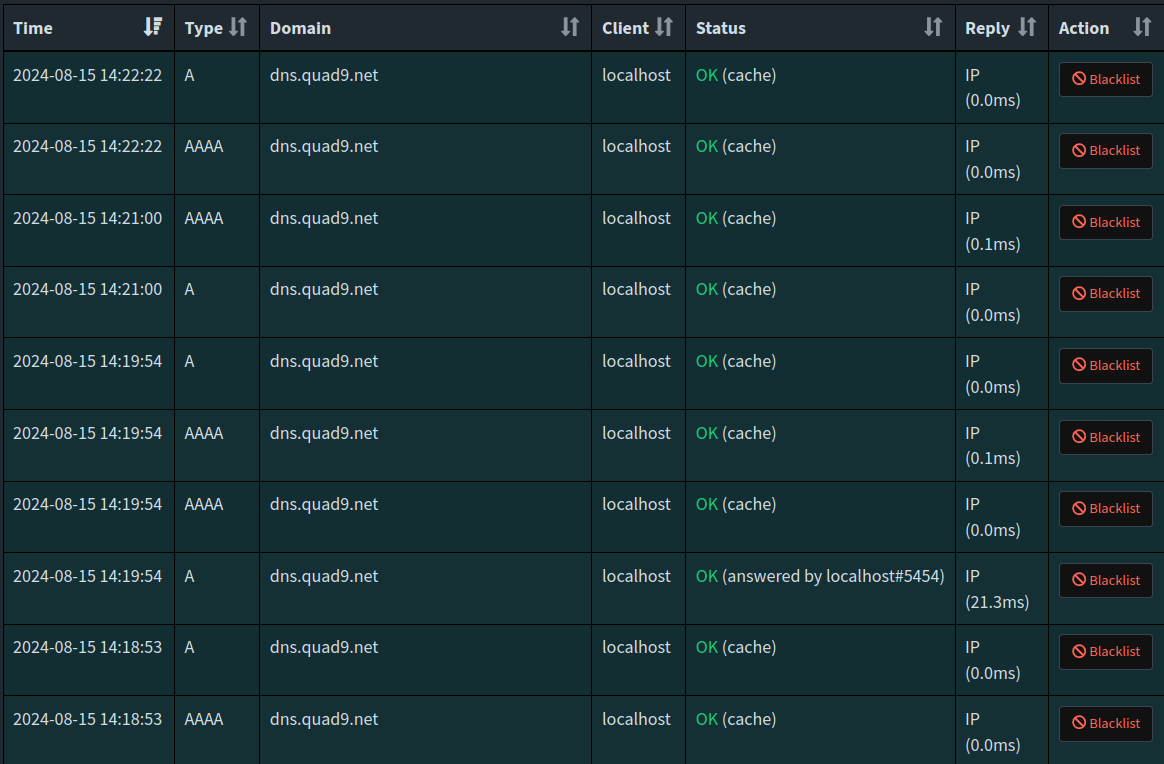Click the sort arrows beside the Reply header

pyautogui.click(x=1027, y=27)
